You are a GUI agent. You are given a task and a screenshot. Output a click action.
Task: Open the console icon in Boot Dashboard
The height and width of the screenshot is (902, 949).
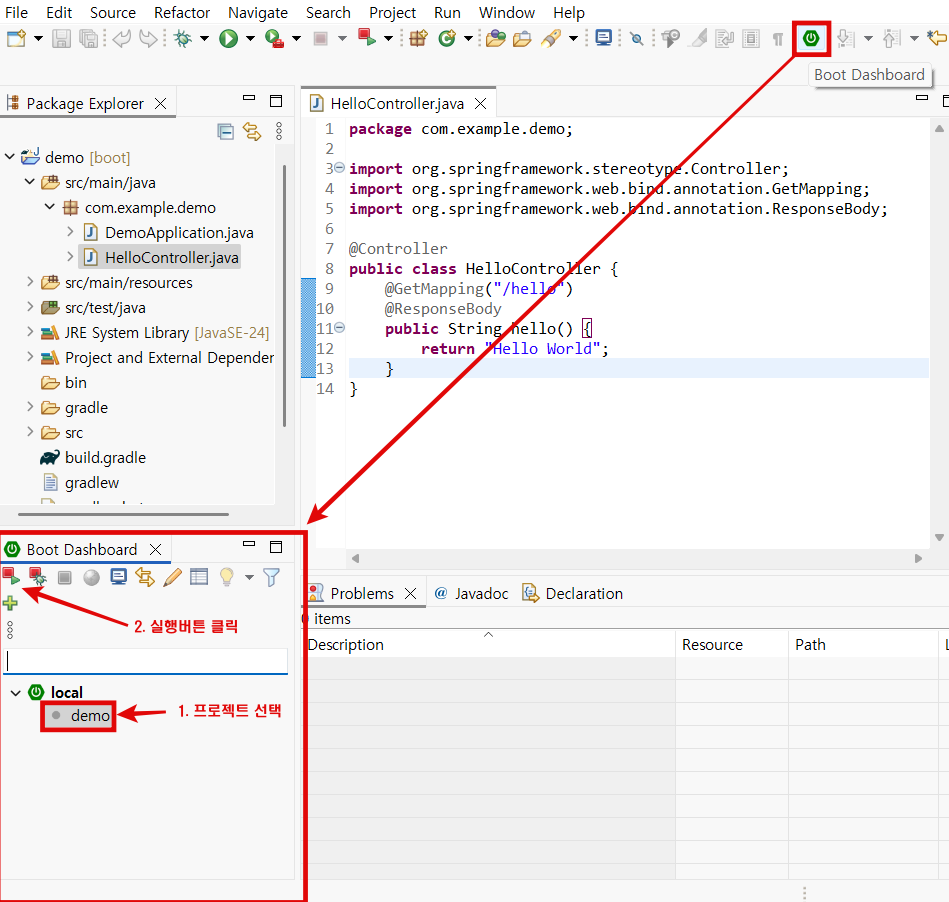[119, 577]
